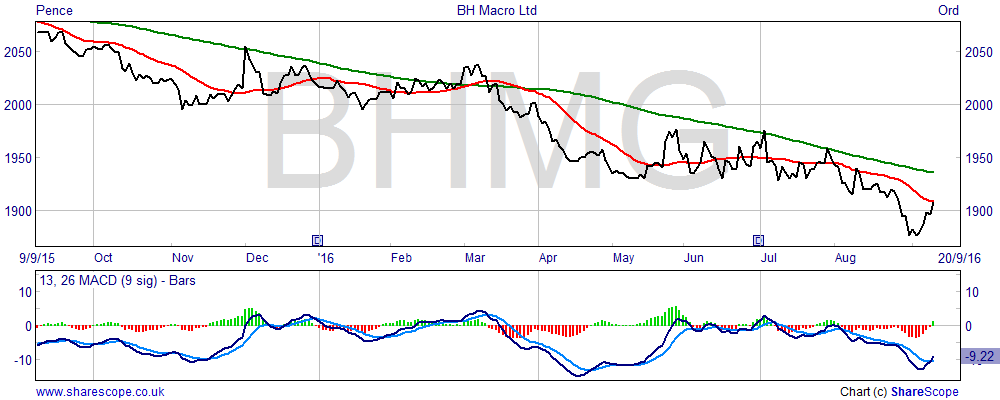Screen dimensions: 1000x400
Task: Click the dividend marker near Jul
Action: click(x=758, y=241)
